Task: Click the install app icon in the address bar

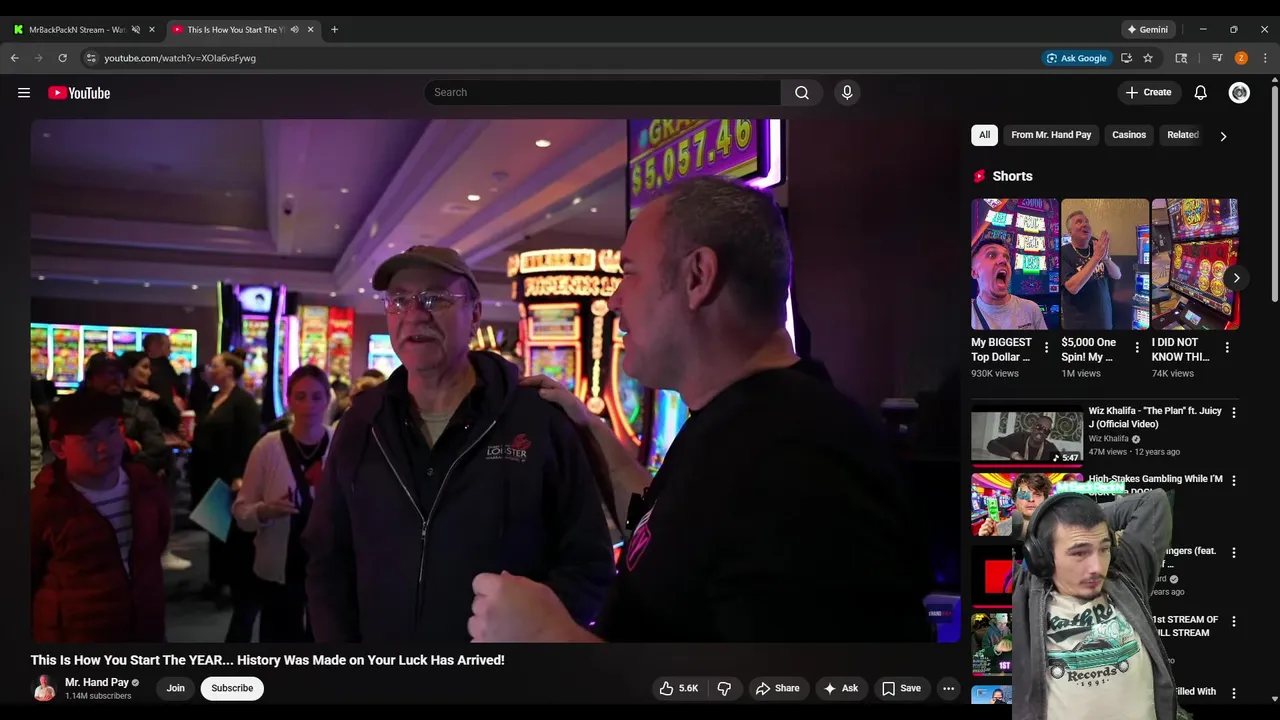Action: [x=1126, y=58]
